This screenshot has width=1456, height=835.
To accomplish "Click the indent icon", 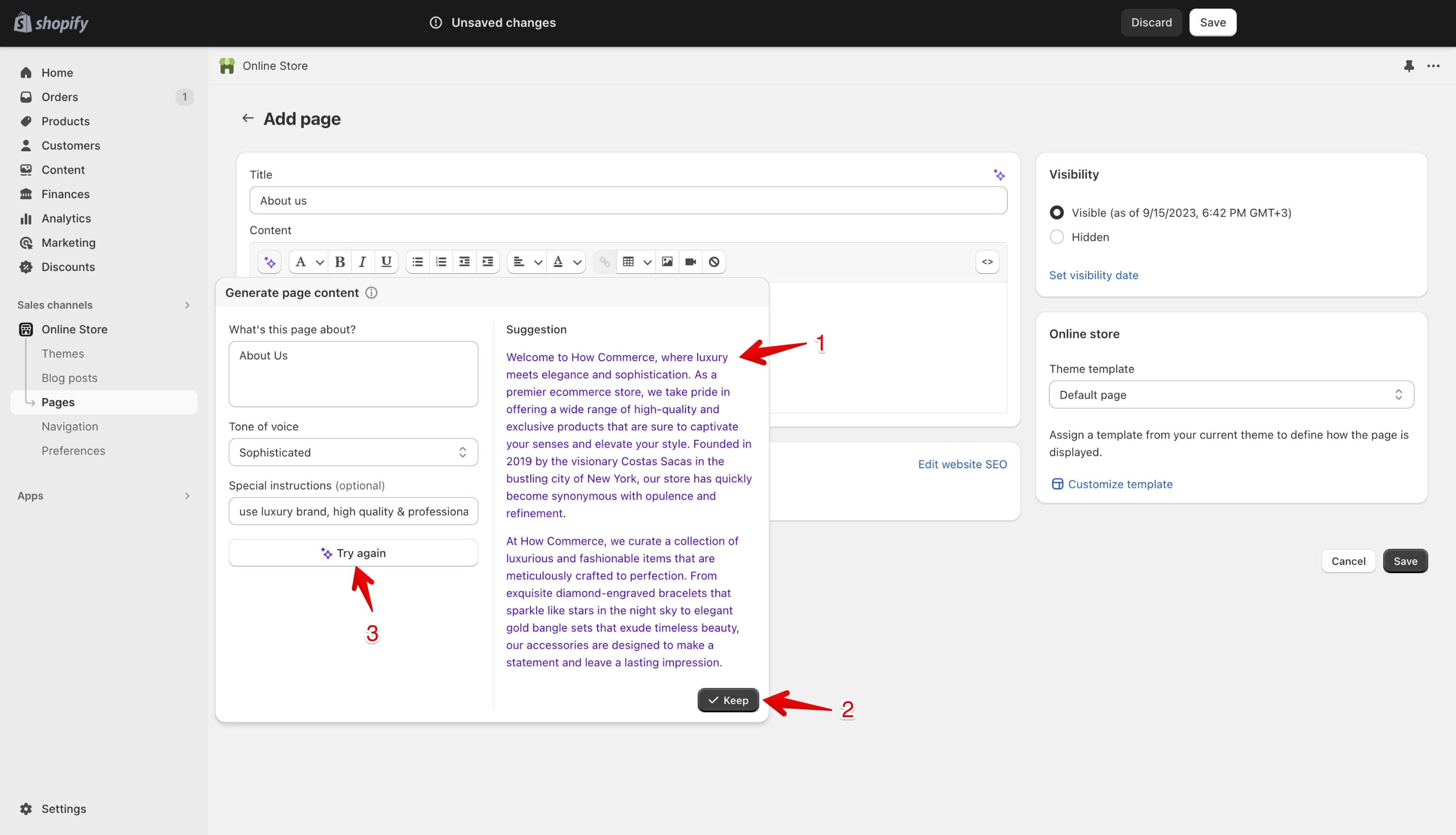I will (488, 262).
